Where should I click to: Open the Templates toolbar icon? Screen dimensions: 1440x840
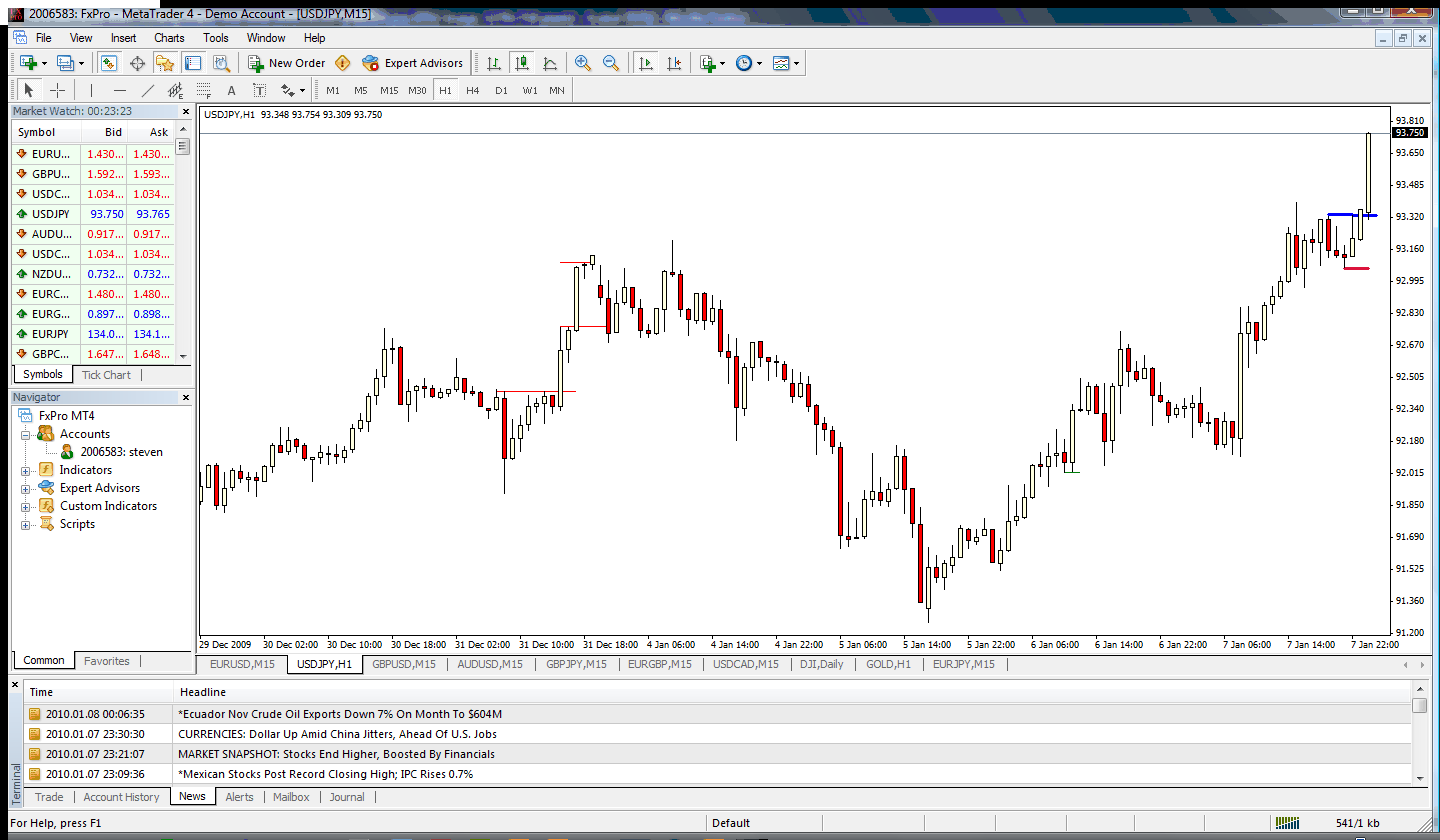[x=781, y=63]
